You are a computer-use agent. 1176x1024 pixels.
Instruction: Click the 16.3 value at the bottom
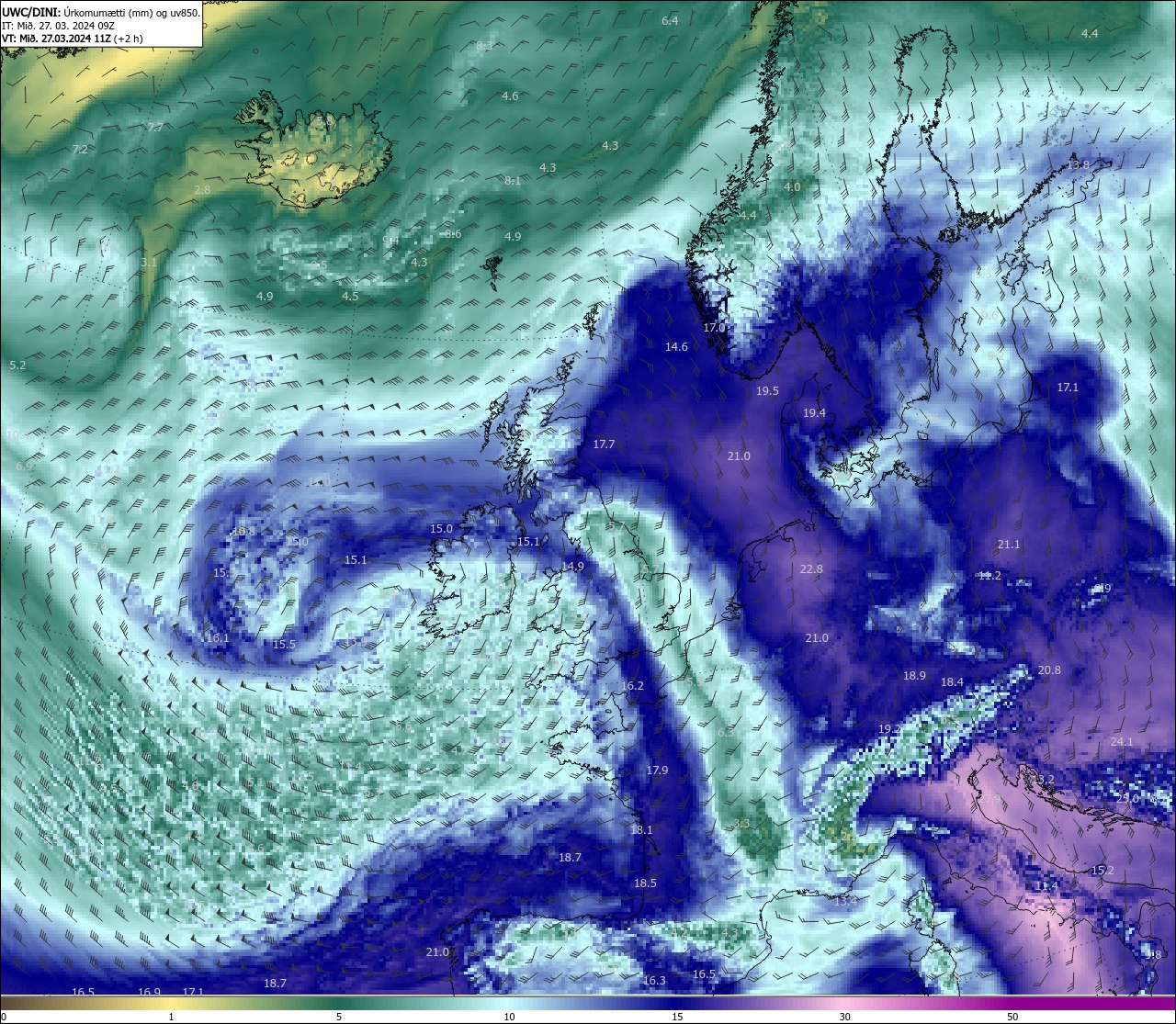(x=654, y=981)
